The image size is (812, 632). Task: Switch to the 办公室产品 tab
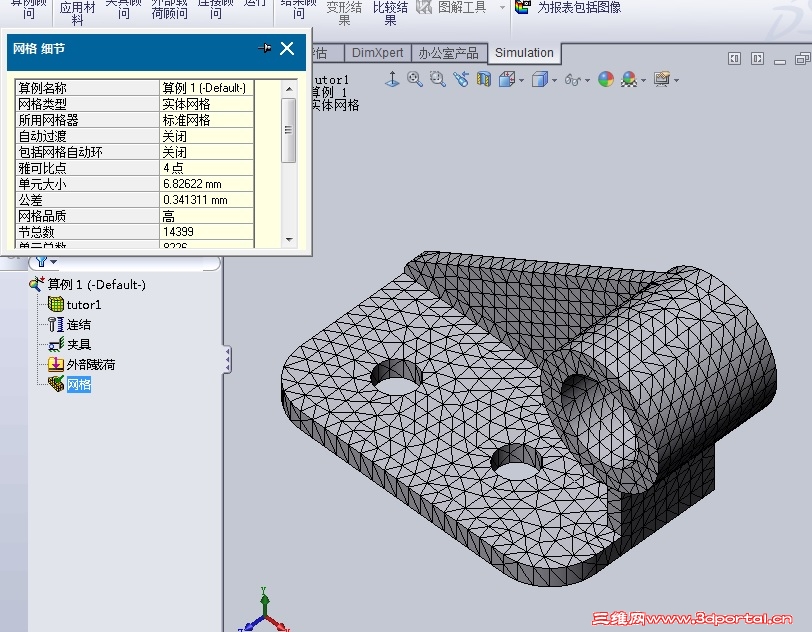pyautogui.click(x=448, y=53)
